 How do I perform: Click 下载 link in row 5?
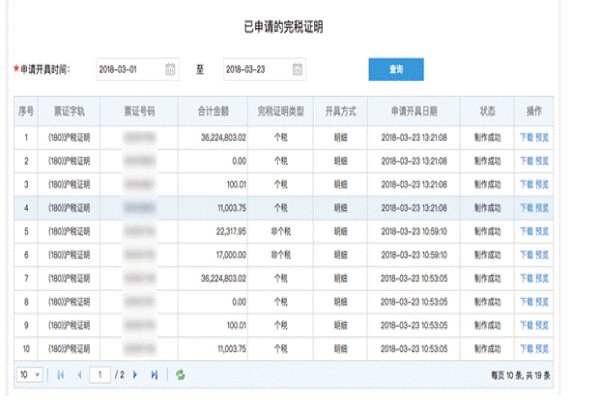[x=527, y=231]
